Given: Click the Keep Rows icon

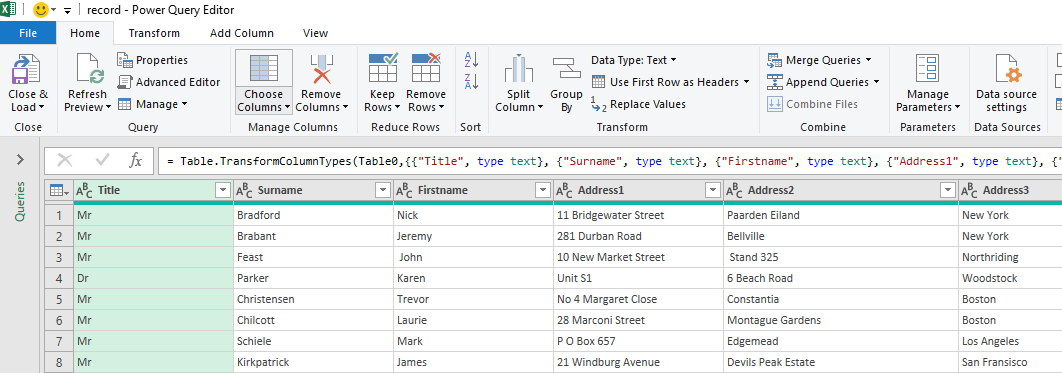Looking at the screenshot, I should 383,68.
